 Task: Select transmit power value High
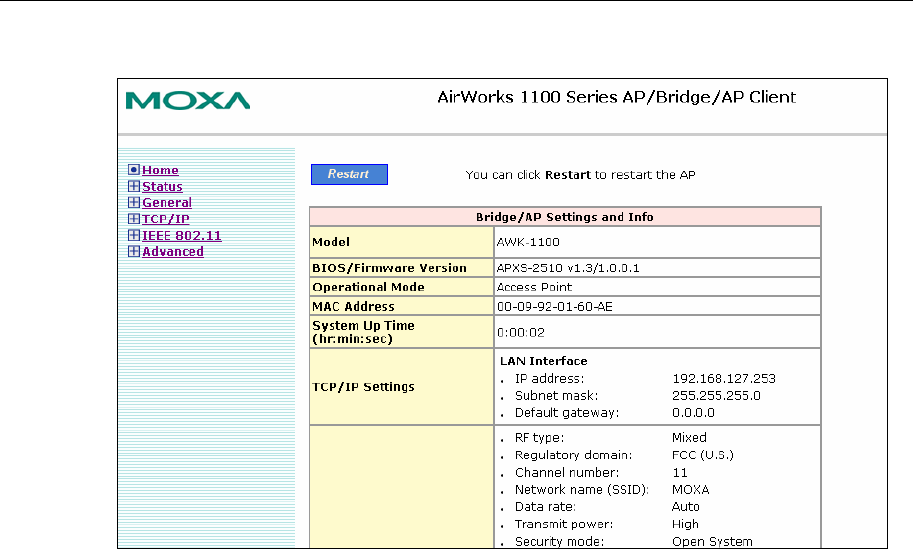[685, 524]
